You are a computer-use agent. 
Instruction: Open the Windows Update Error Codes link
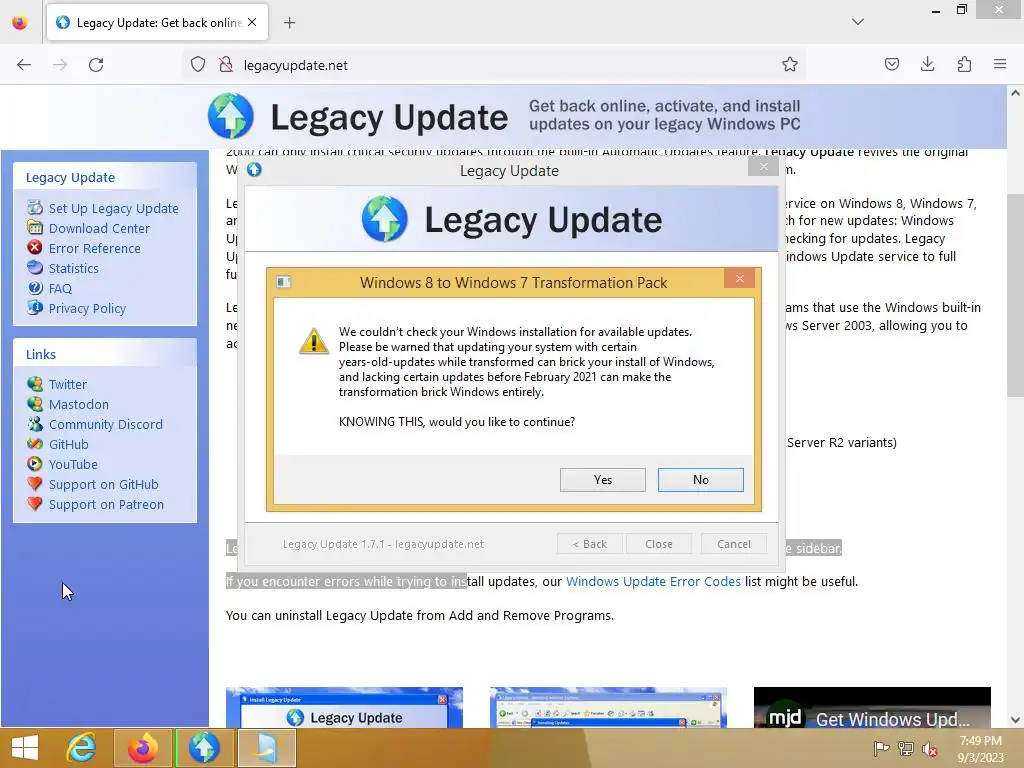coord(653,581)
